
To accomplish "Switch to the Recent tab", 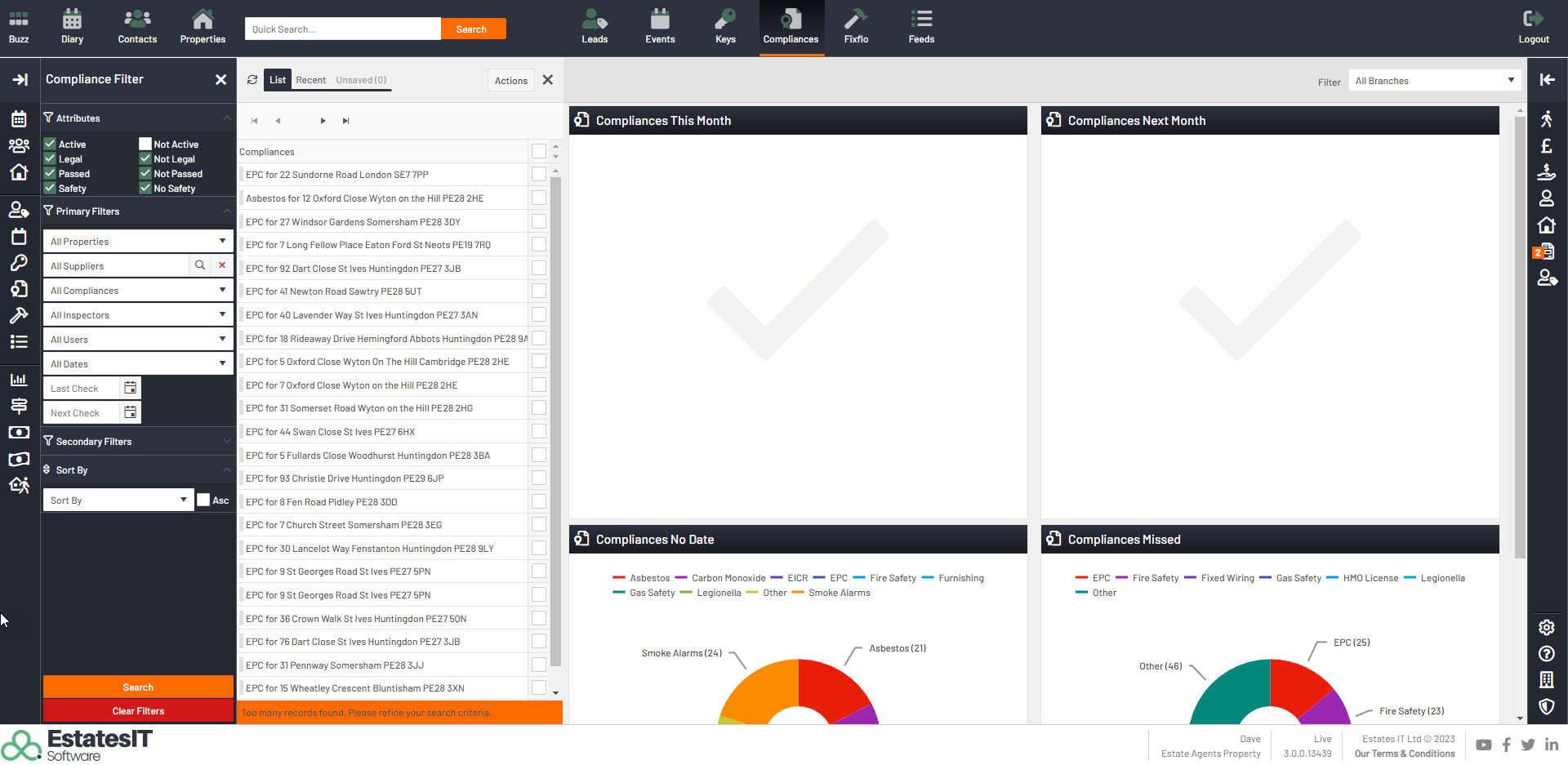I will [310, 80].
